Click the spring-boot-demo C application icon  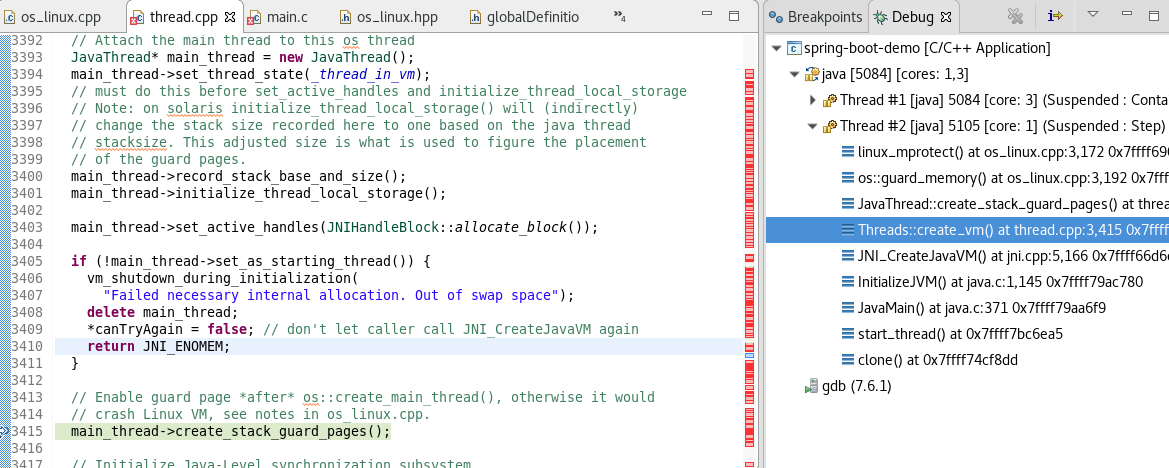pyautogui.click(x=794, y=48)
